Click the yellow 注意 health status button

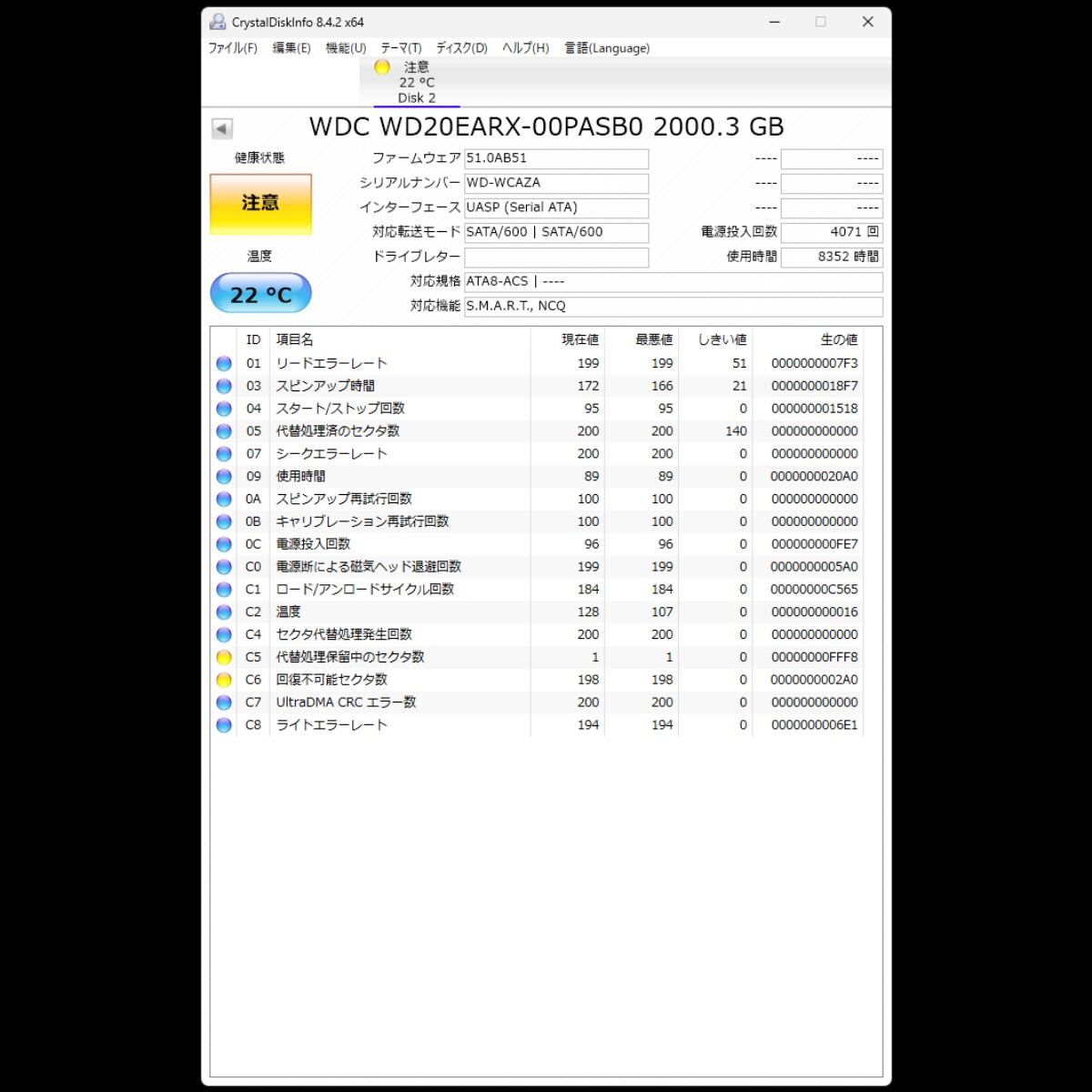[260, 204]
